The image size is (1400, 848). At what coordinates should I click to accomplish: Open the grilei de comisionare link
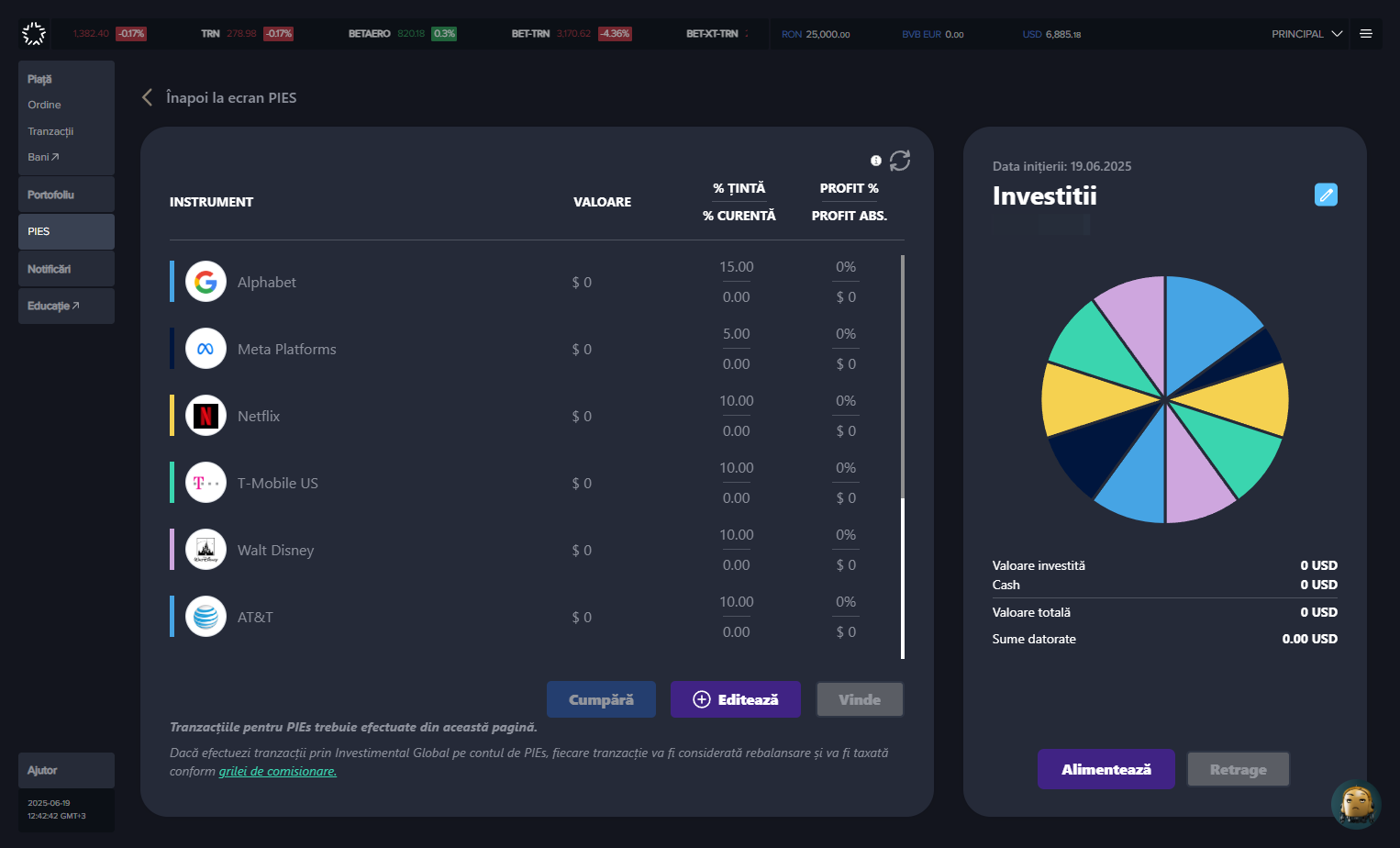278,772
